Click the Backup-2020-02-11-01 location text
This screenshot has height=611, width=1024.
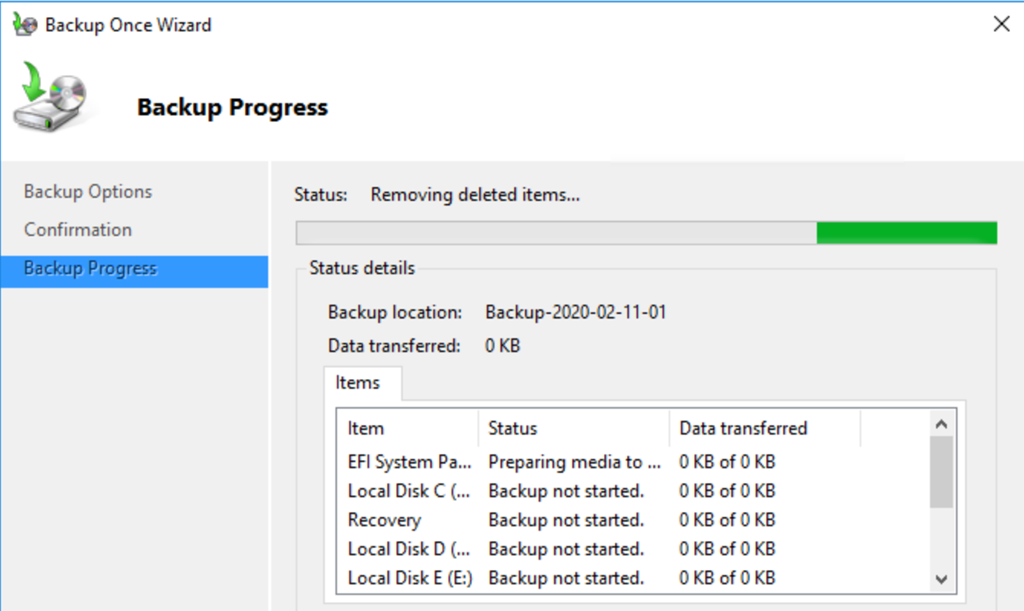point(576,313)
